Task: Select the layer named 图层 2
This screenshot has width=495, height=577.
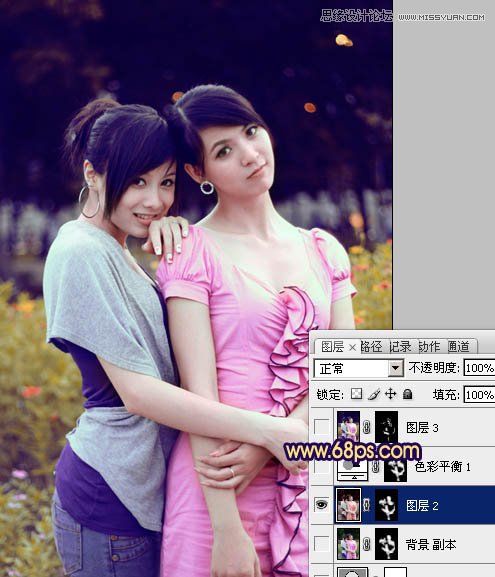Action: [422, 506]
